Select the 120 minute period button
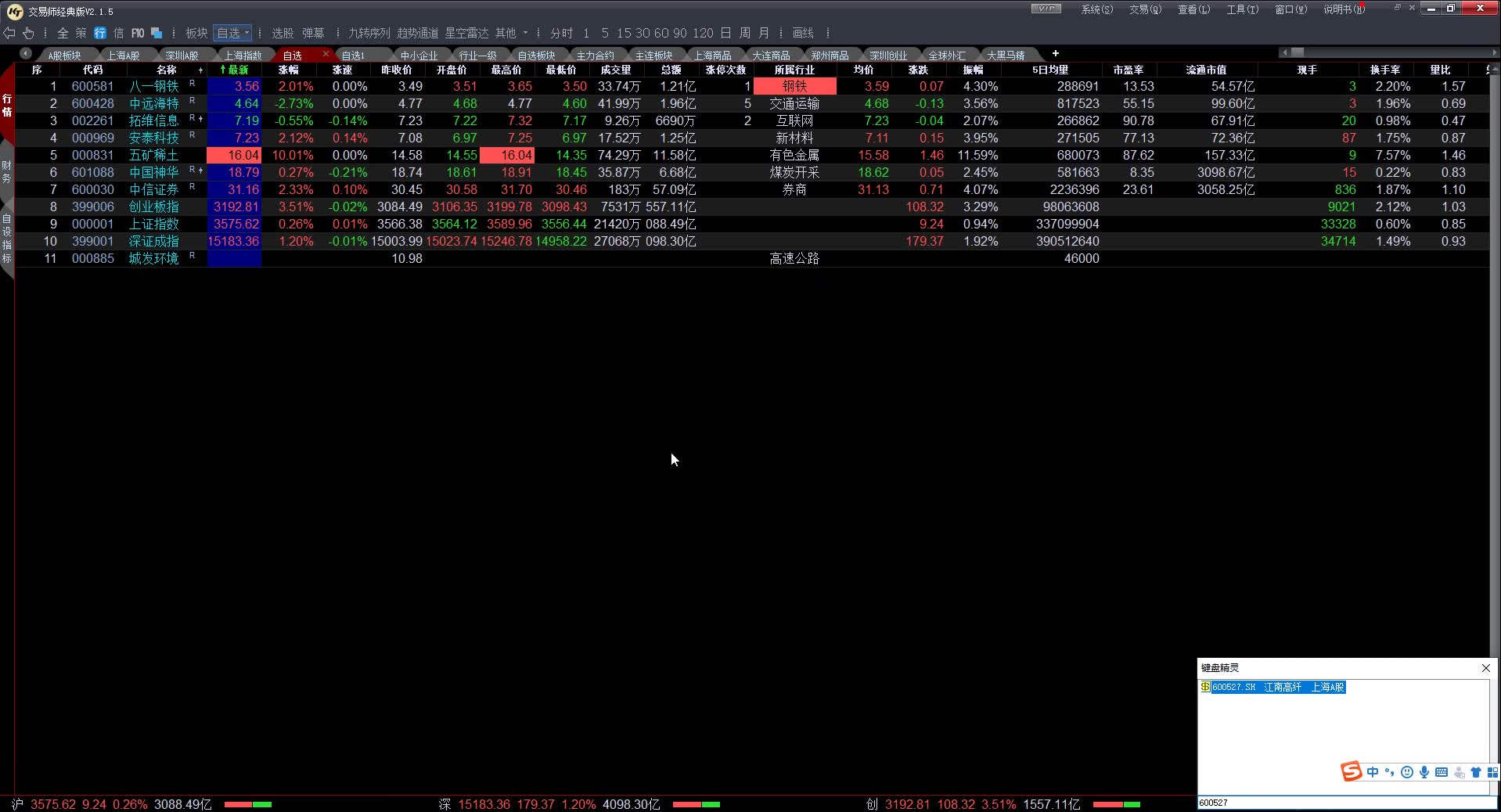The image size is (1501, 812). 703,33
